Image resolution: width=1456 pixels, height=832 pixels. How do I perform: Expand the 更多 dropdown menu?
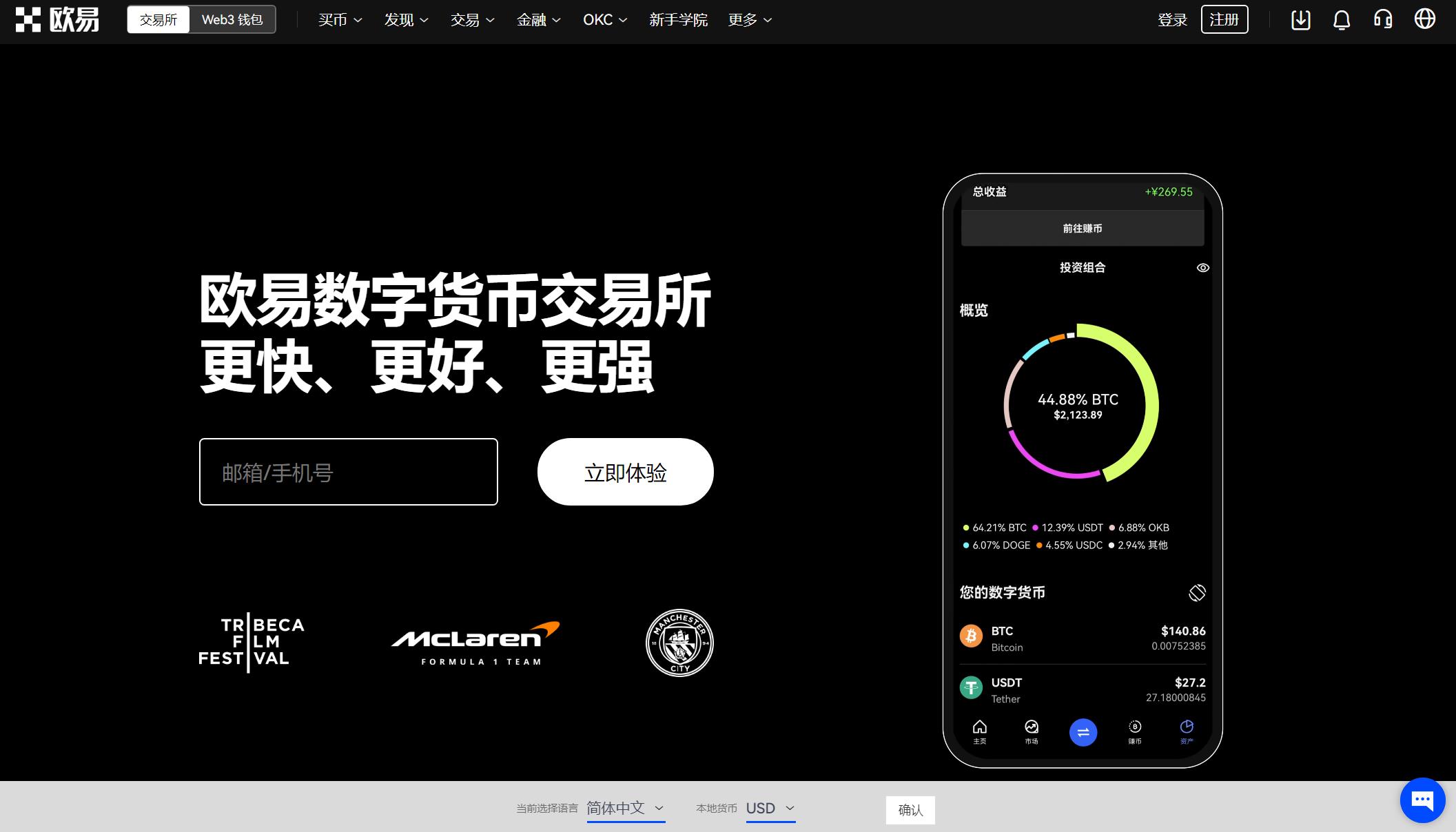(x=749, y=20)
